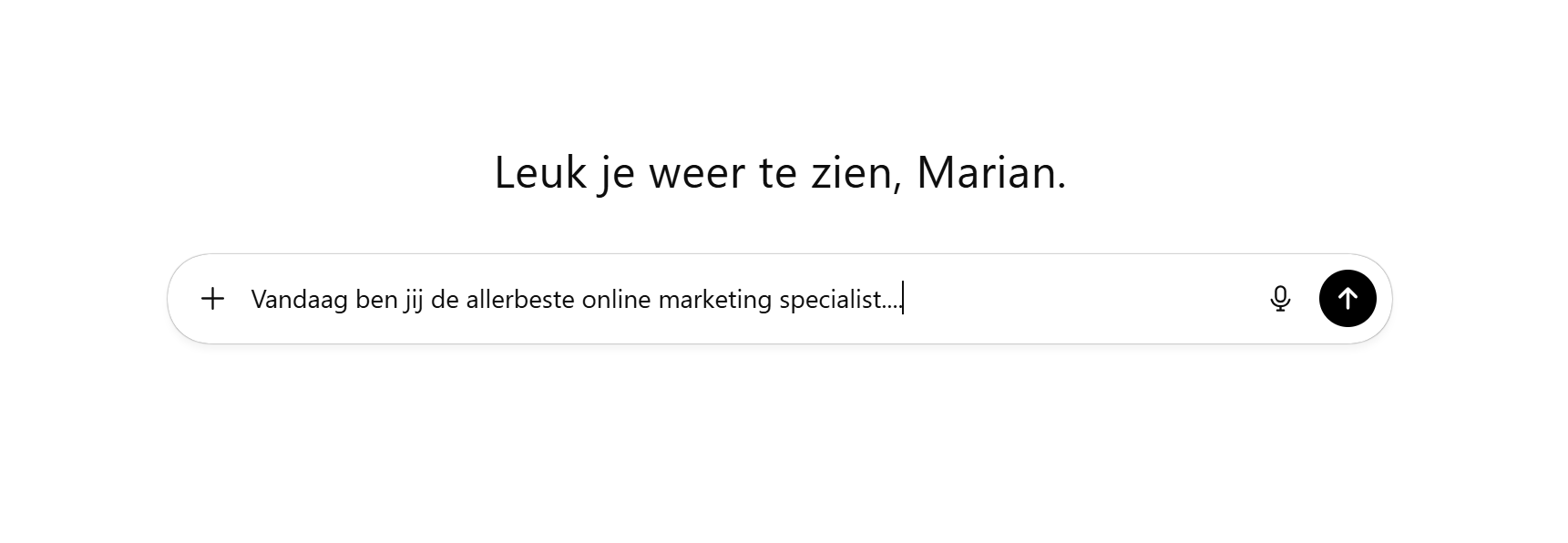
Task: Send the prompt with the black arrow button
Action: coord(1348,299)
